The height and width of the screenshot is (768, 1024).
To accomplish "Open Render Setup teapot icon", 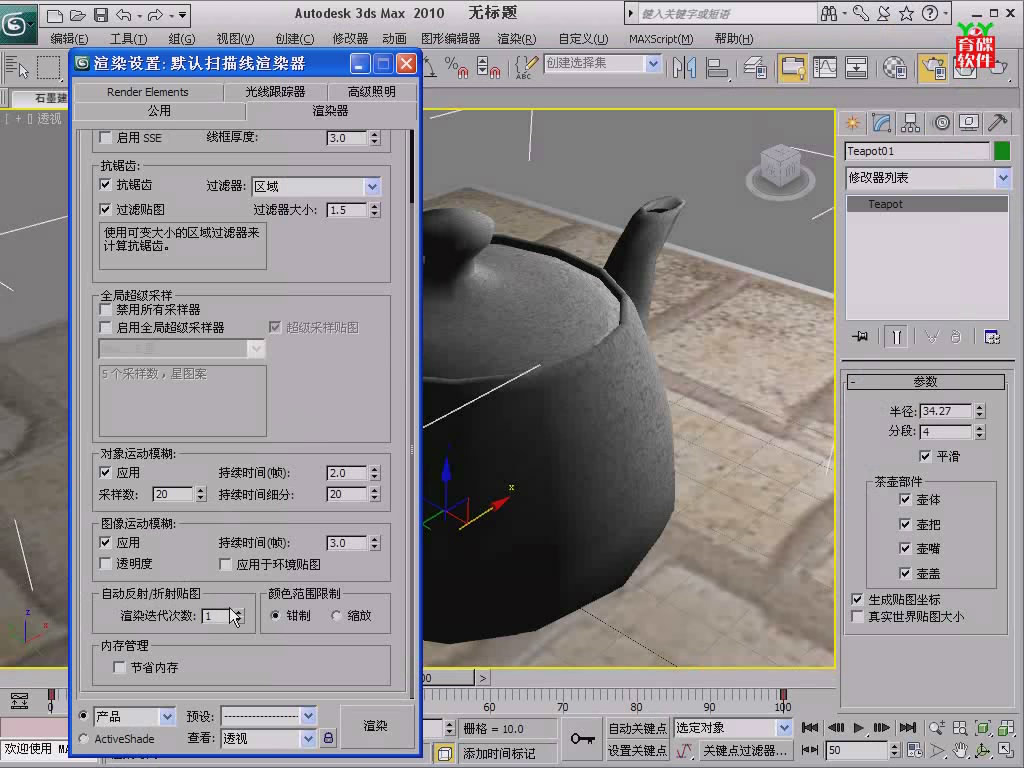I will [x=932, y=67].
